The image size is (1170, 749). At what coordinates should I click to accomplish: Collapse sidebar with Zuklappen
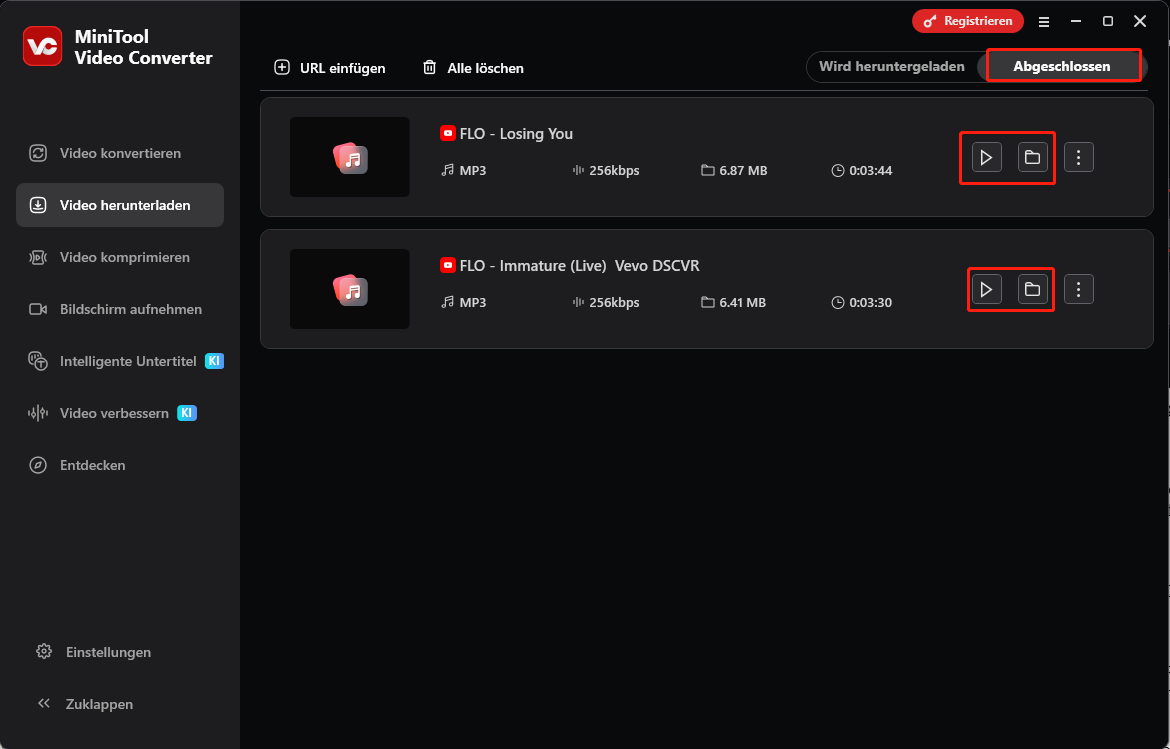pyautogui.click(x=85, y=704)
